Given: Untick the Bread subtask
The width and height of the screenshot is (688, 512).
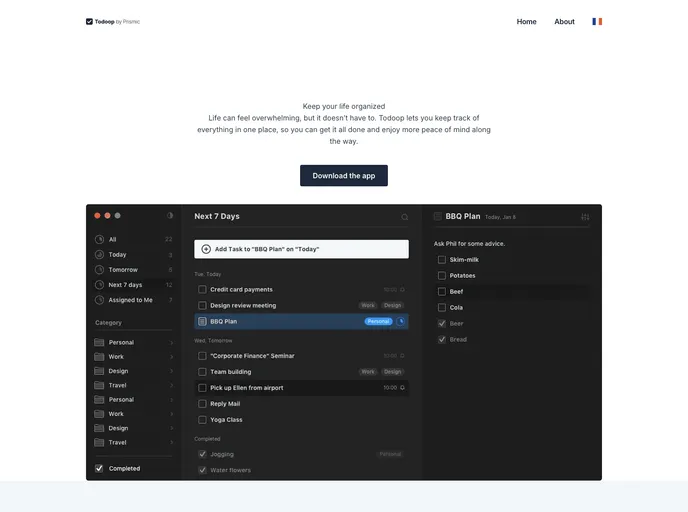Looking at the screenshot, I should [x=442, y=340].
